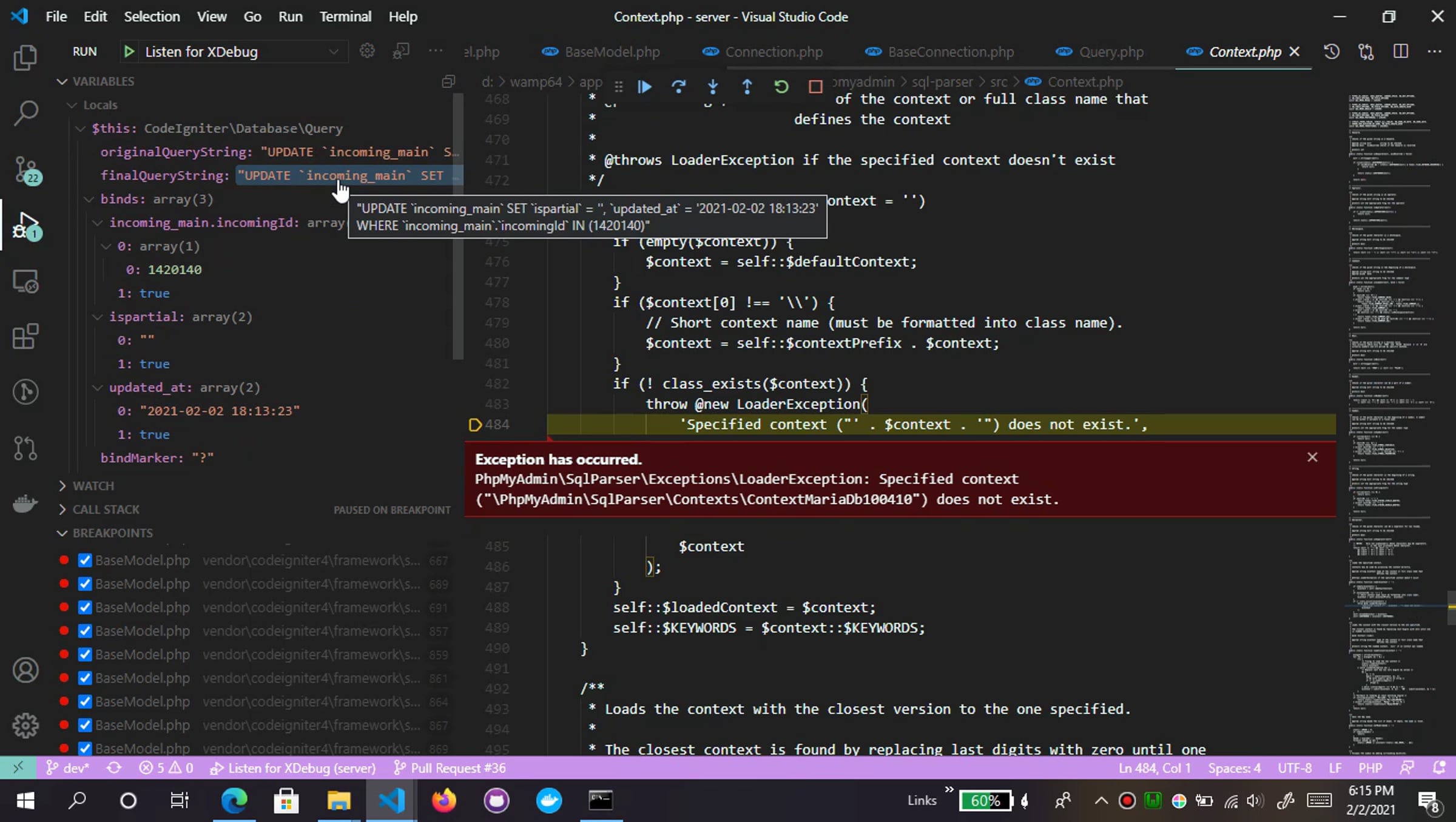Screen dimensions: 1456x822
Task: Step Over in debug toolbar
Action: [678, 87]
